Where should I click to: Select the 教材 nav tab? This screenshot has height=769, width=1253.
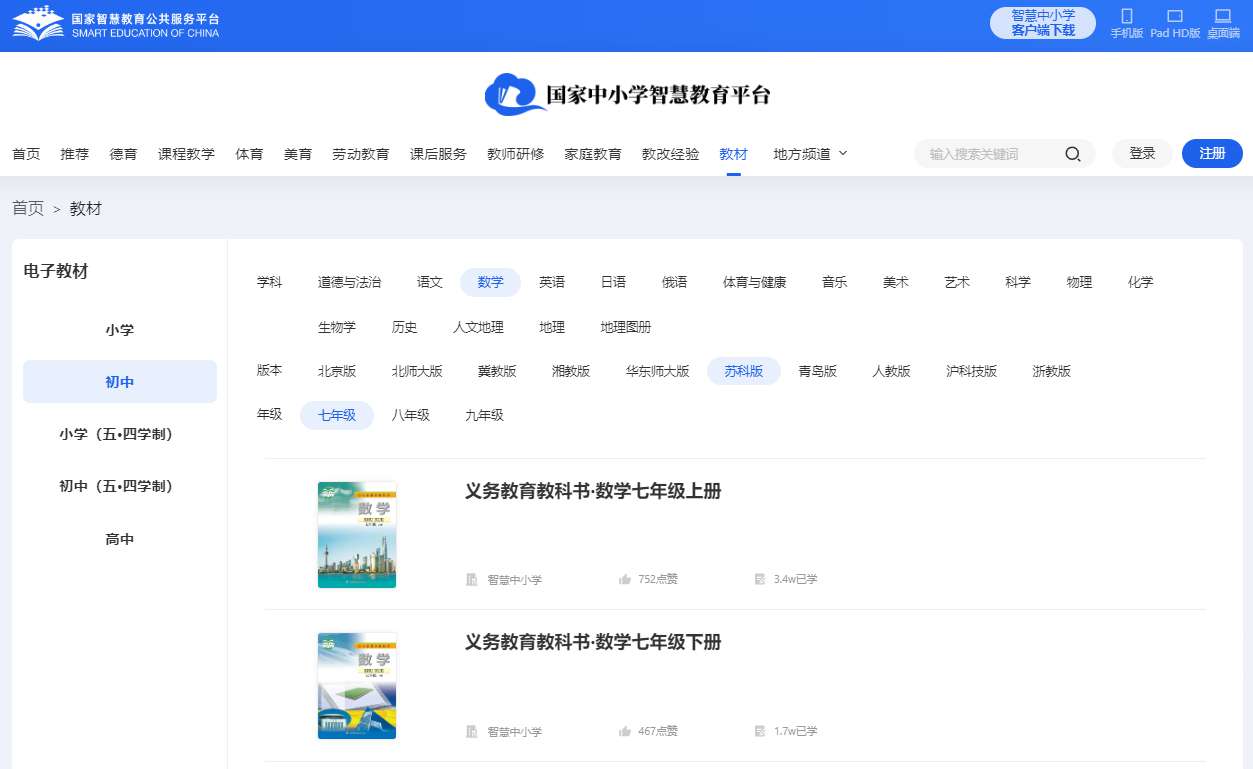(x=733, y=154)
